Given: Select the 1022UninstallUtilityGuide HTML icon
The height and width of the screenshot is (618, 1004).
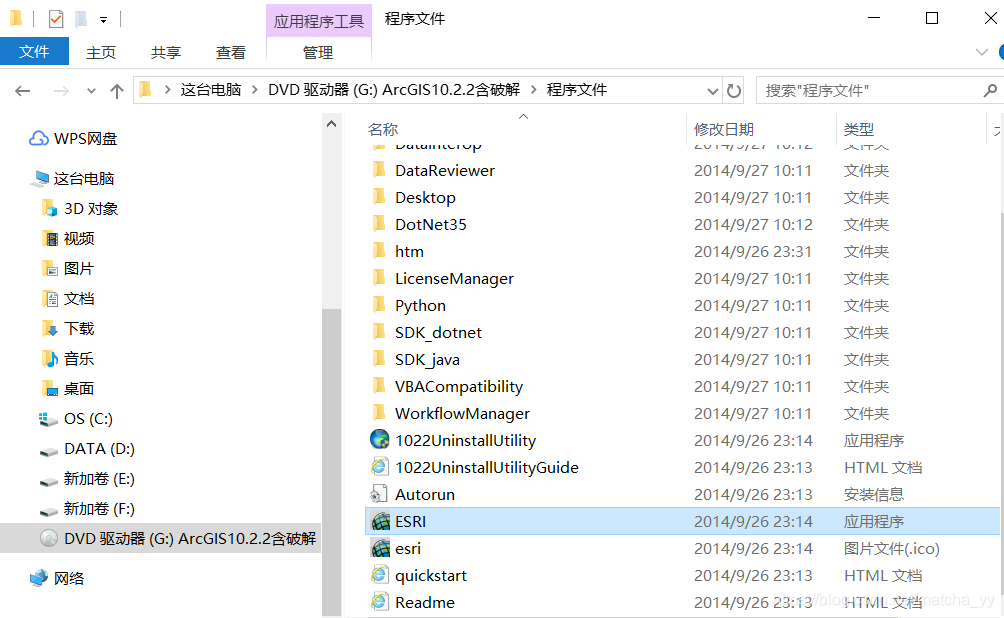Looking at the screenshot, I should tap(380, 467).
